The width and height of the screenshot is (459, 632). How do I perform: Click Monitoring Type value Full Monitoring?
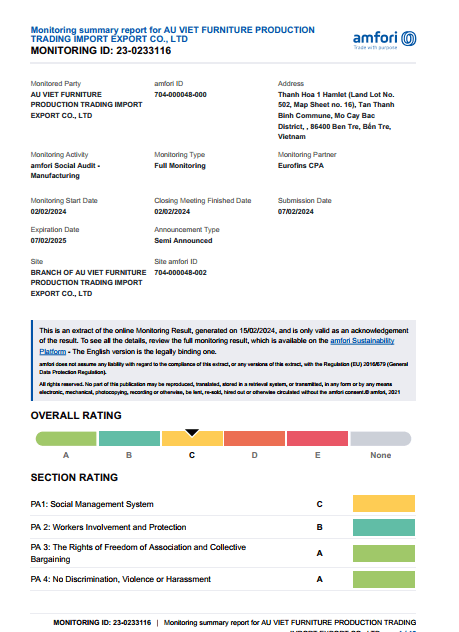180,166
